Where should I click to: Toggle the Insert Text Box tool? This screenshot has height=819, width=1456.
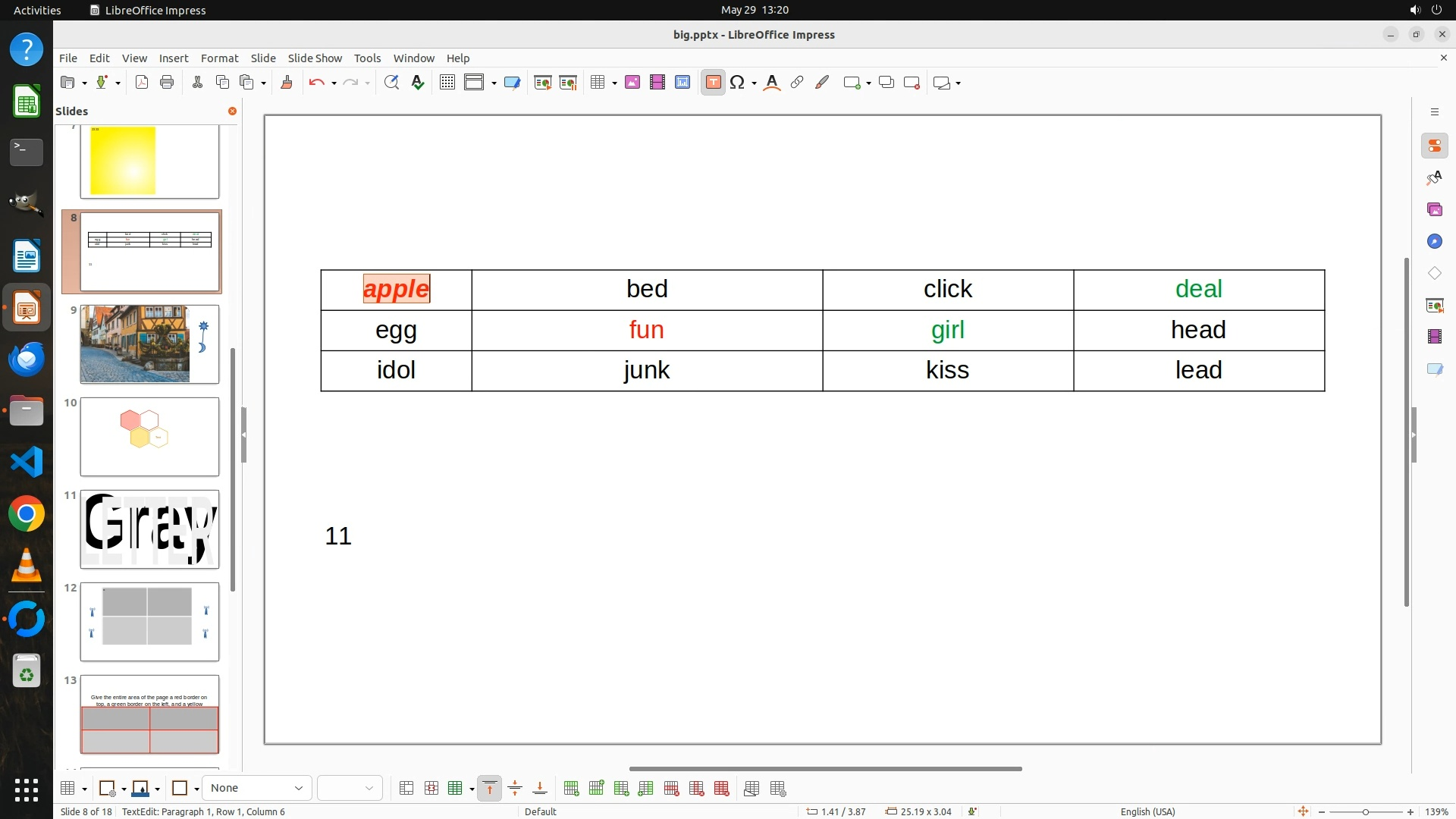tap(713, 83)
